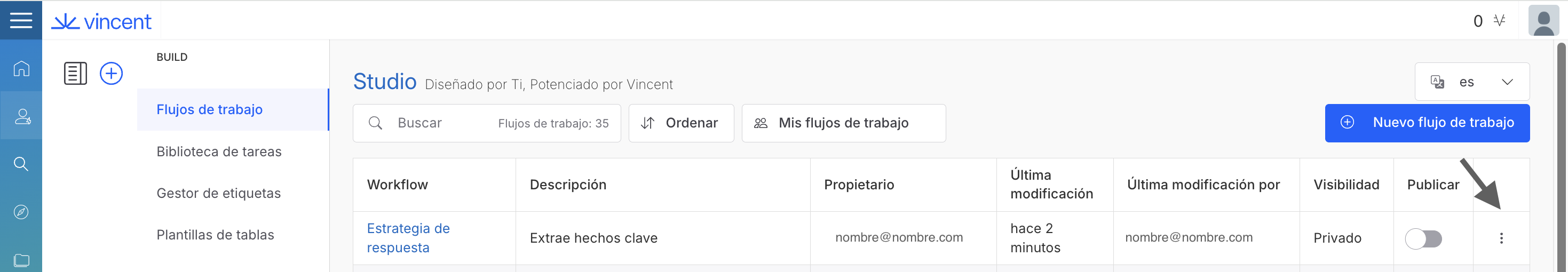Toggle Publicar switch for Estrategia de respuesta
Image resolution: width=1568 pixels, height=272 pixels.
coord(1423,238)
